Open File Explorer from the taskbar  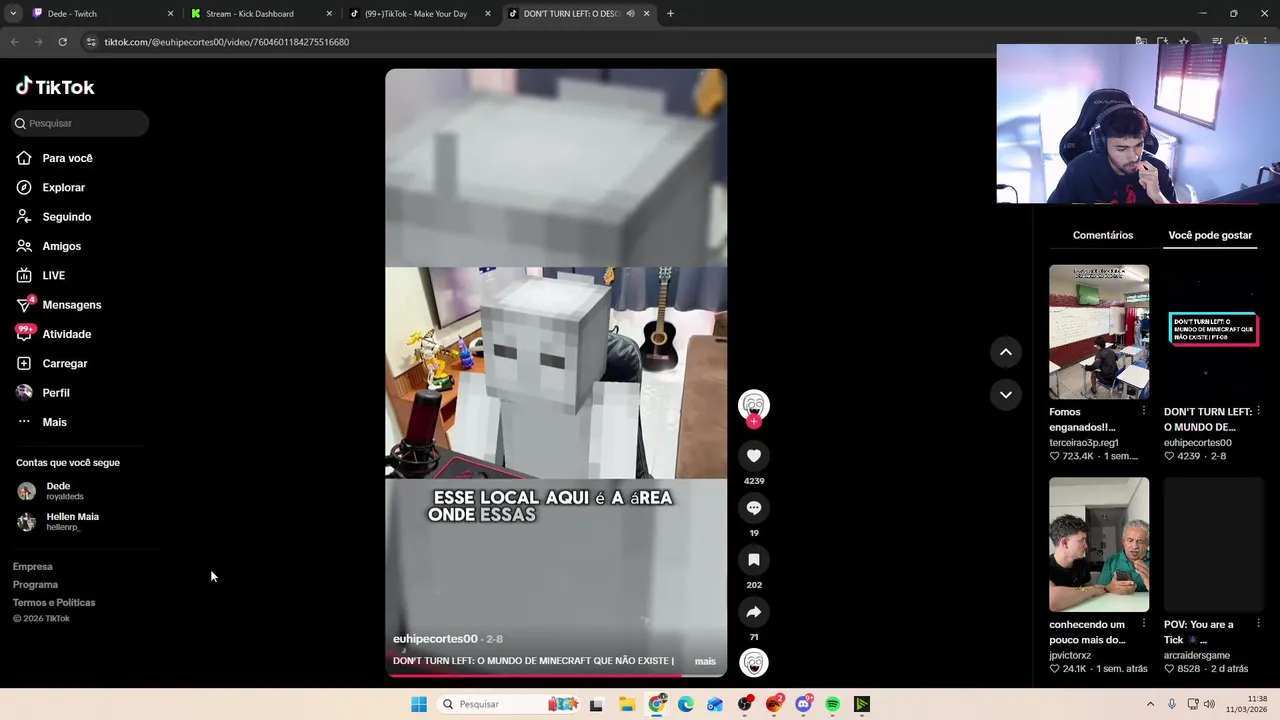pos(627,704)
